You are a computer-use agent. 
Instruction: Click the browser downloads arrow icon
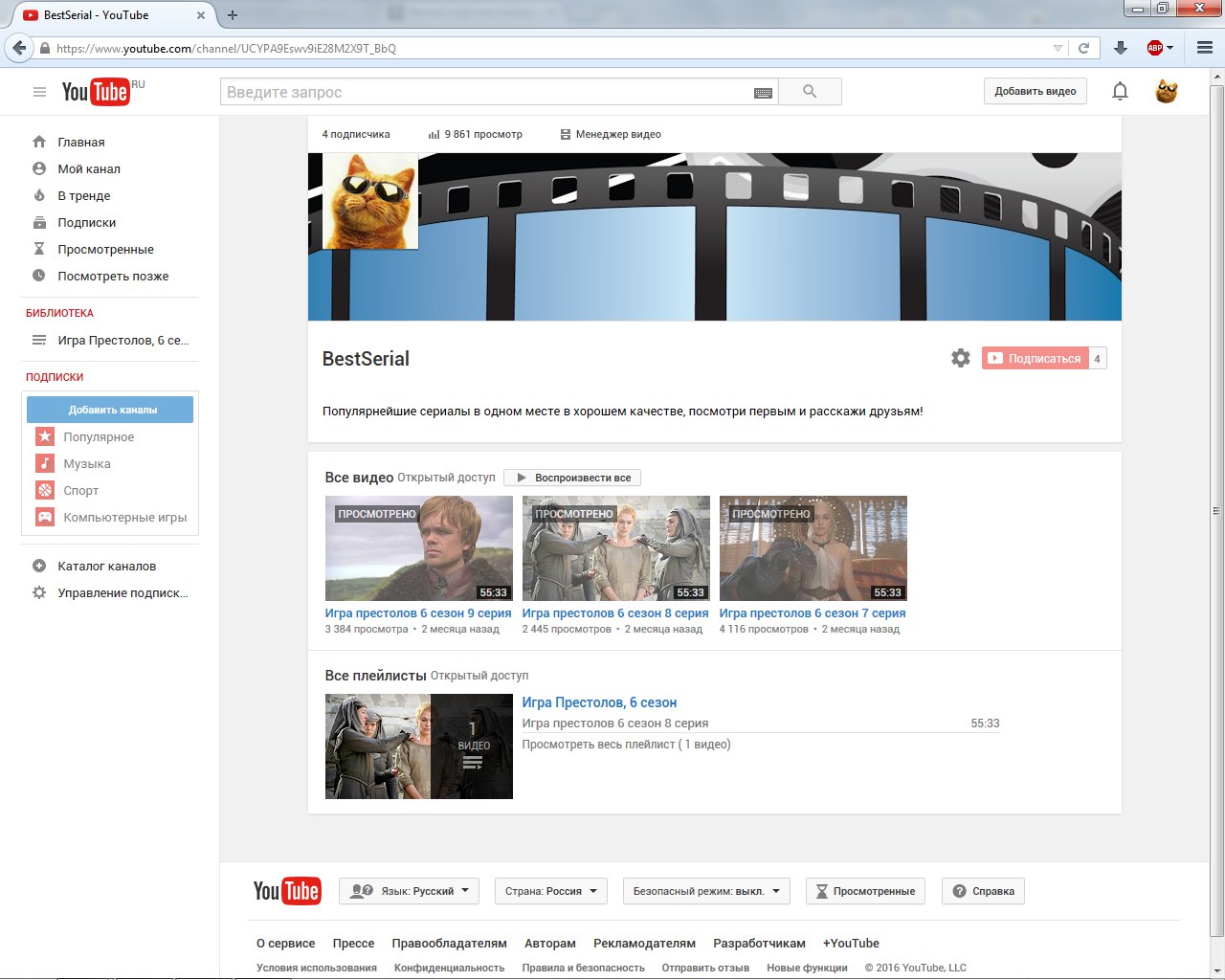coord(1121,48)
